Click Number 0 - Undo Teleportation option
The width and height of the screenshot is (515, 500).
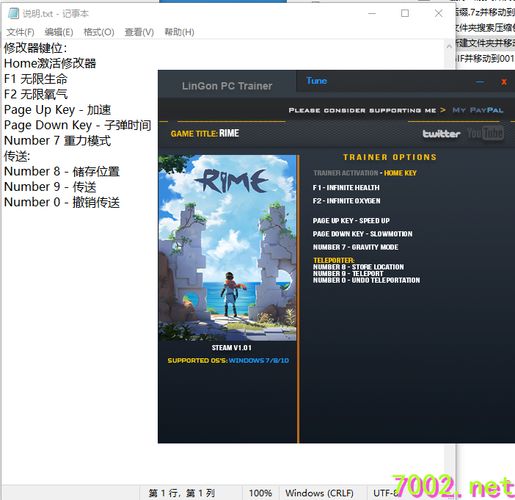click(x=366, y=280)
